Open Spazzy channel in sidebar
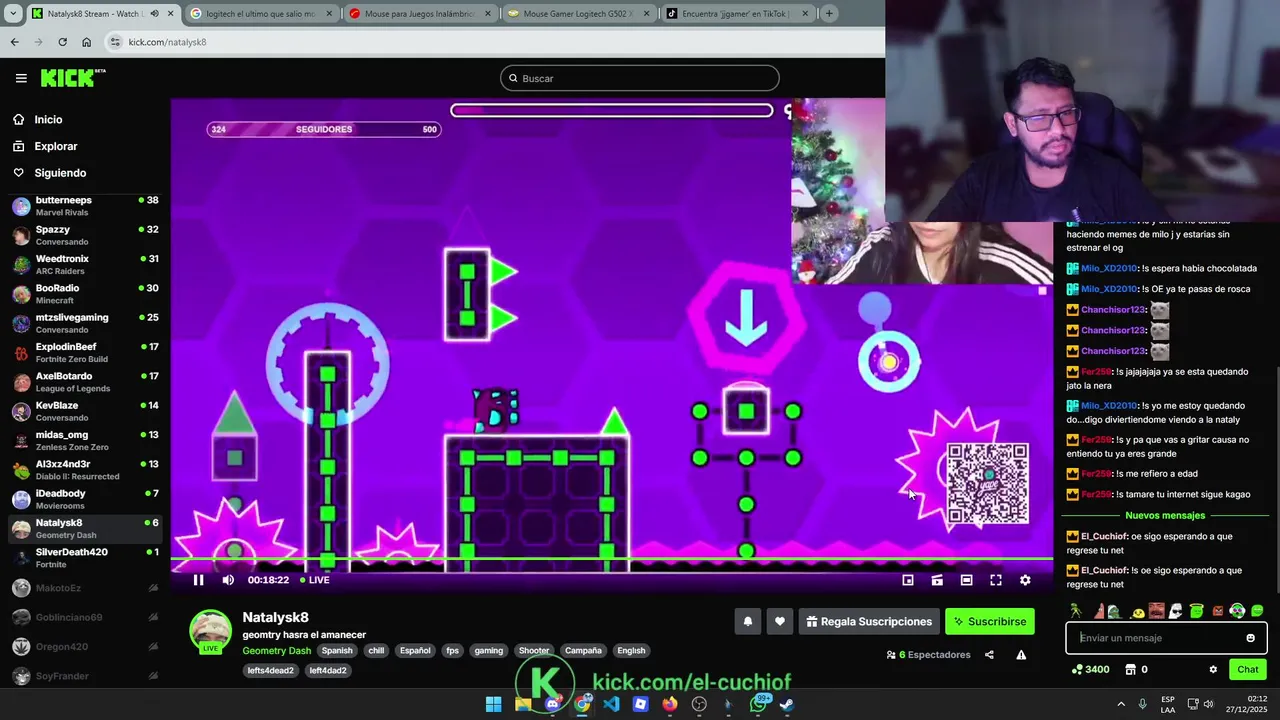This screenshot has height=720, width=1280. point(85,235)
